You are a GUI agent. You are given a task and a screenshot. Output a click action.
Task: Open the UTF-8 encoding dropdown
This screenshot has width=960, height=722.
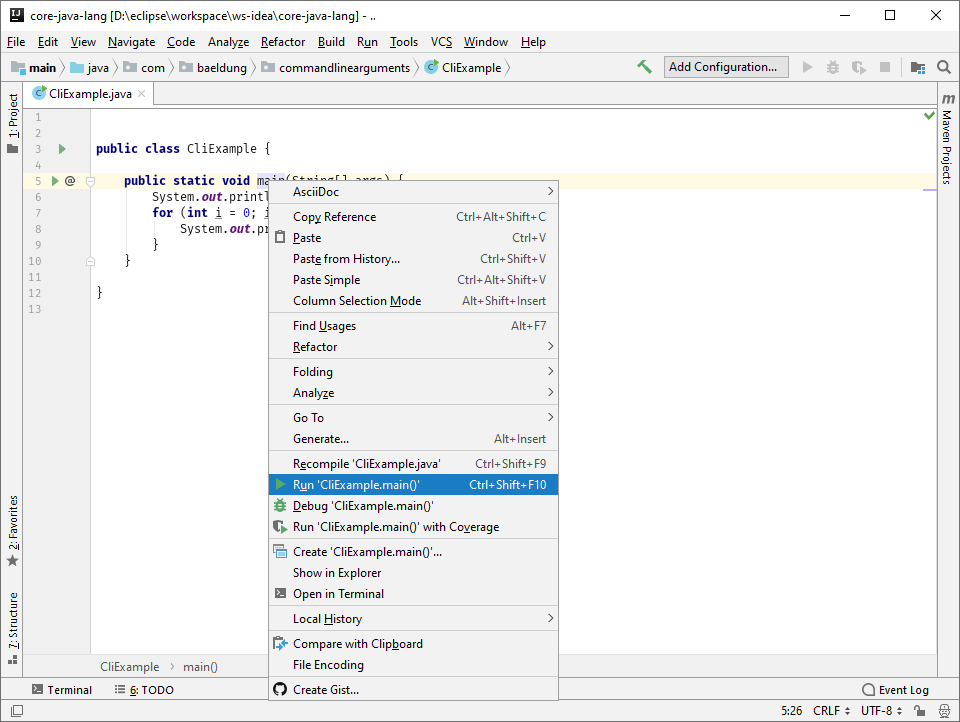[x=882, y=710]
